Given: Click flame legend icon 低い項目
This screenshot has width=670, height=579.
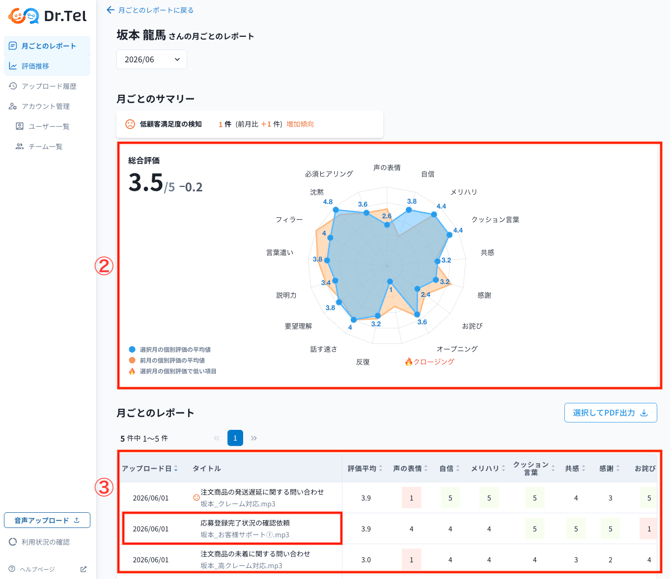Looking at the screenshot, I should (x=132, y=371).
